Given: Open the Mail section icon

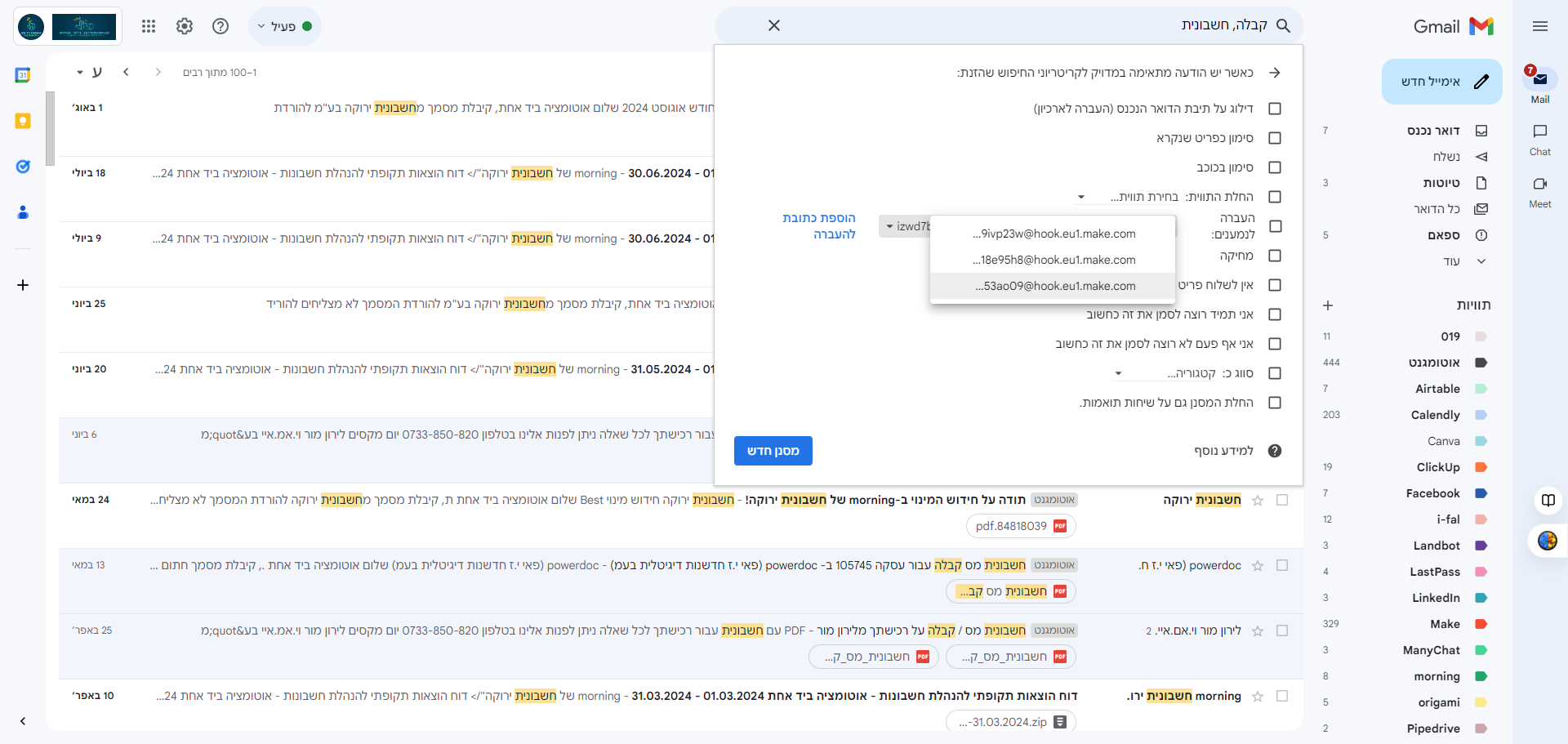Looking at the screenshot, I should tap(1540, 78).
